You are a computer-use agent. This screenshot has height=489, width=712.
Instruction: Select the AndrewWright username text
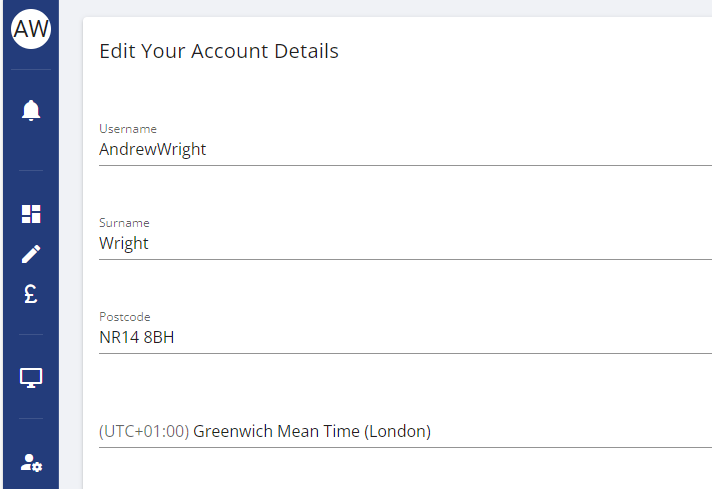tap(153, 149)
